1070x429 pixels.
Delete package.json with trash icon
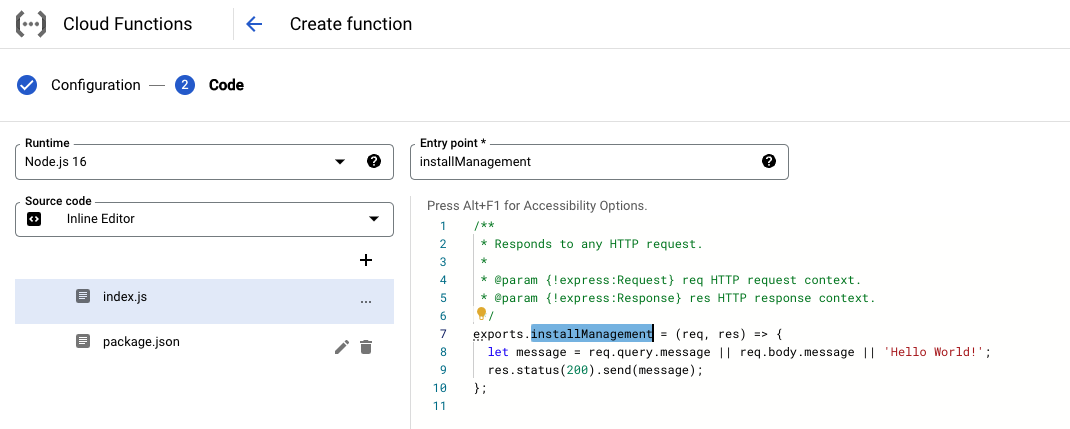[x=366, y=347]
